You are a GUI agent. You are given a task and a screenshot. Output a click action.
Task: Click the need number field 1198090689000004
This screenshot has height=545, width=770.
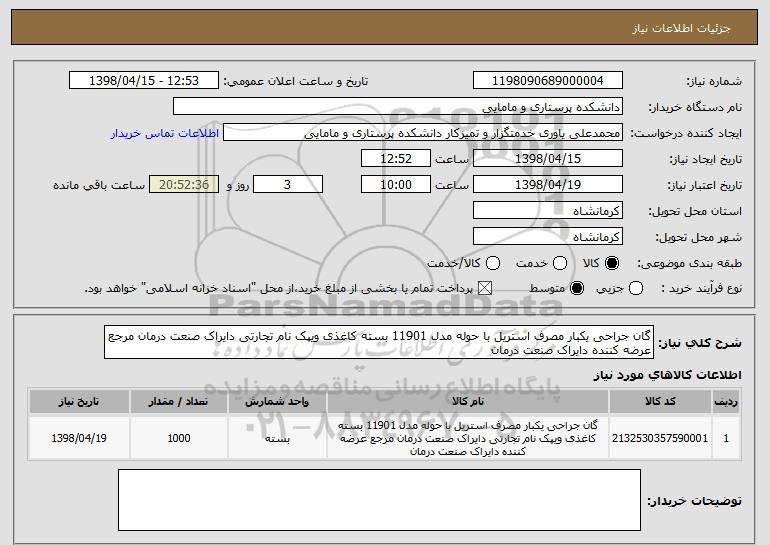click(548, 81)
